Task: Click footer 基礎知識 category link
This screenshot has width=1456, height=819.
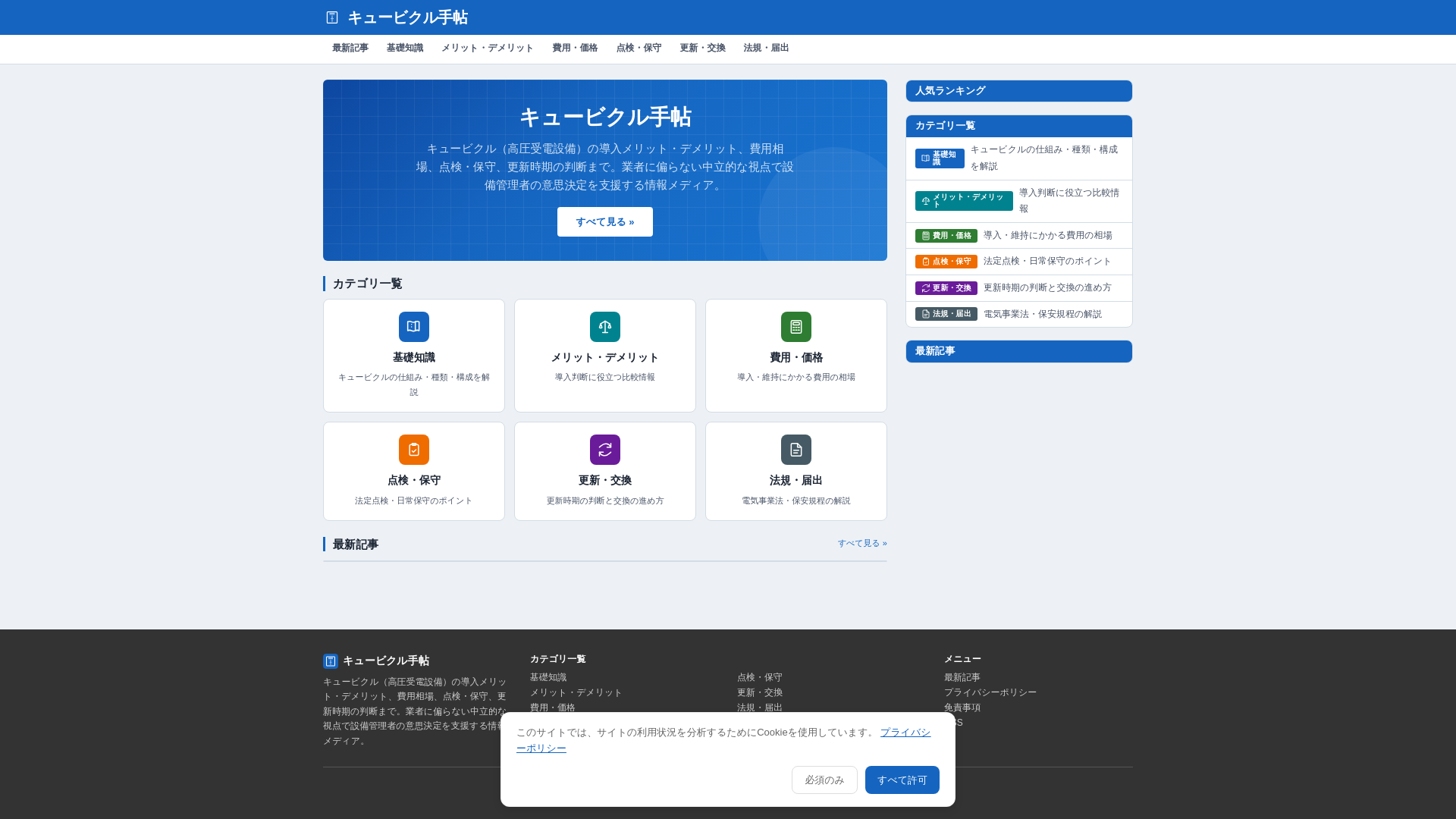Action: point(548,678)
